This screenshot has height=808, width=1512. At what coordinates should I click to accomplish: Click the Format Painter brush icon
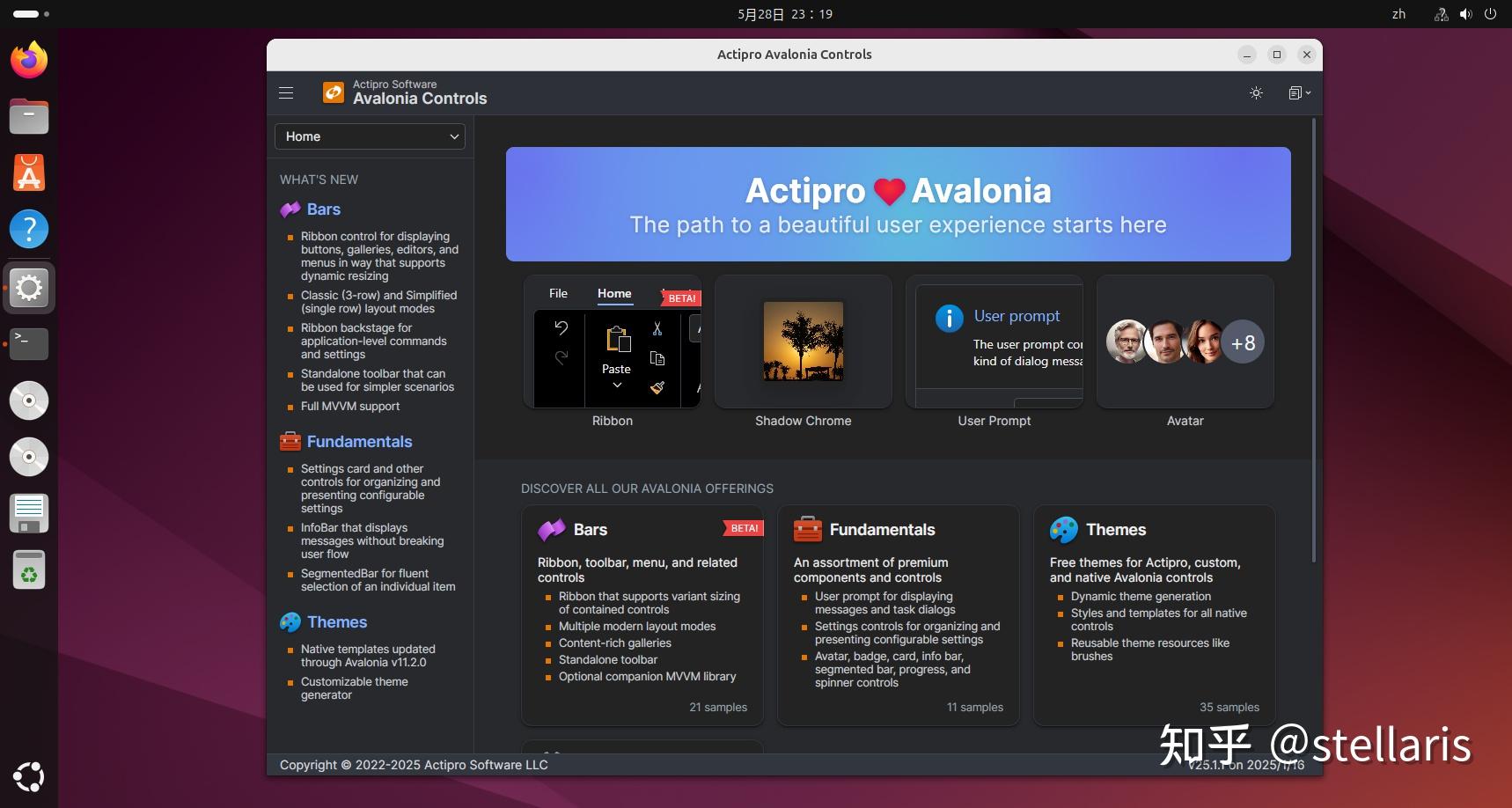pos(657,388)
